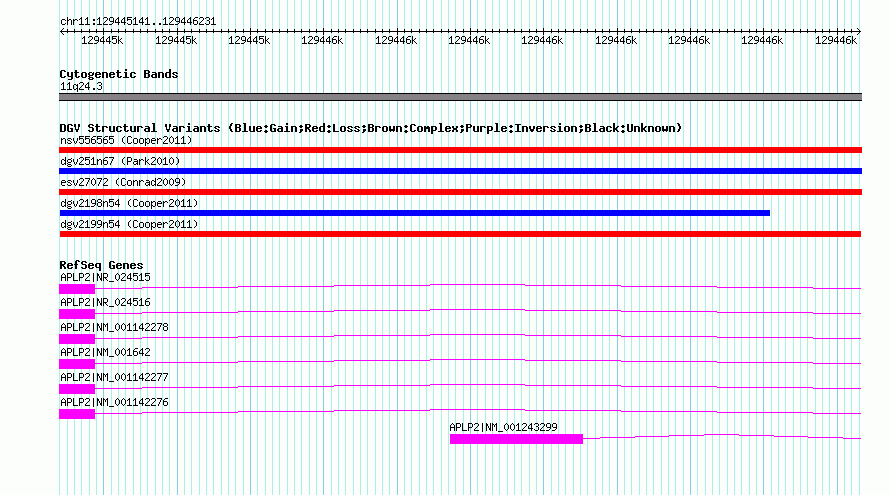Click the Cytogenetic Bands track title
The image size is (890, 495).
[119, 74]
